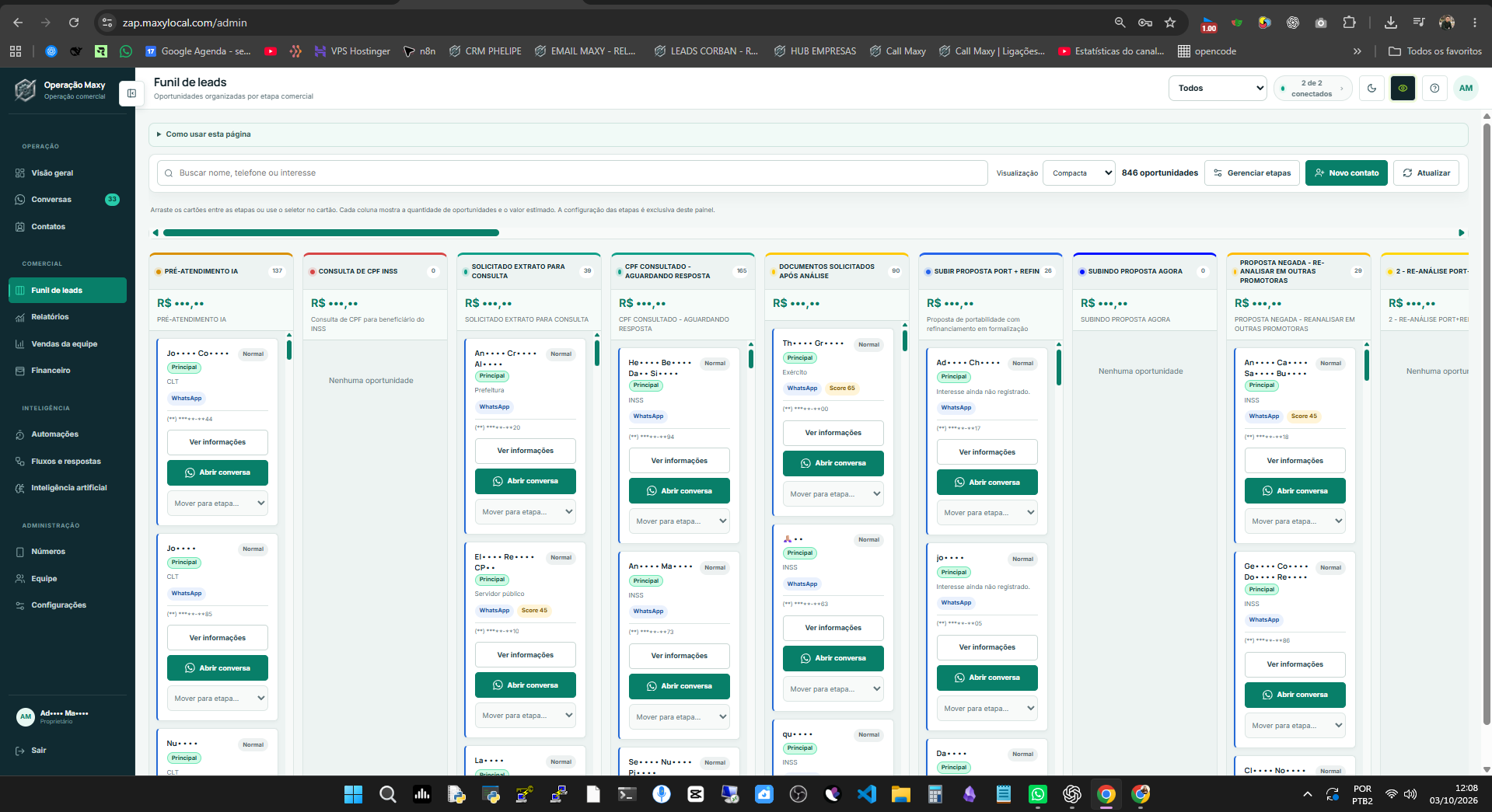Open the AM user avatar menu
Viewport: 1492px width, 812px height.
(1466, 89)
